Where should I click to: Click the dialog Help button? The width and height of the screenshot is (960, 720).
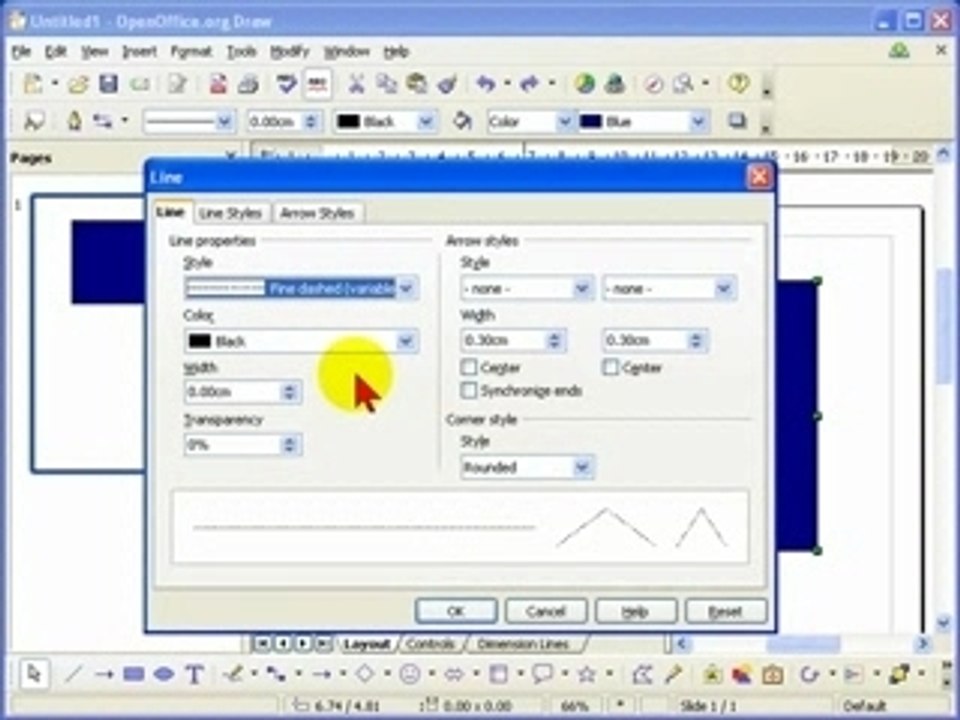pyautogui.click(x=636, y=611)
